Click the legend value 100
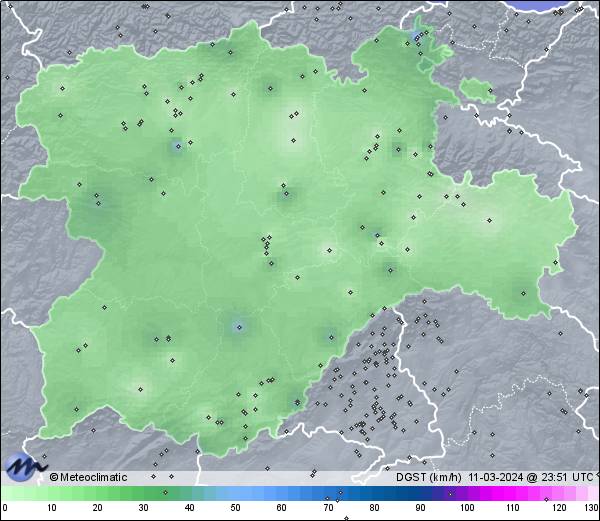 pyautogui.click(x=467, y=508)
